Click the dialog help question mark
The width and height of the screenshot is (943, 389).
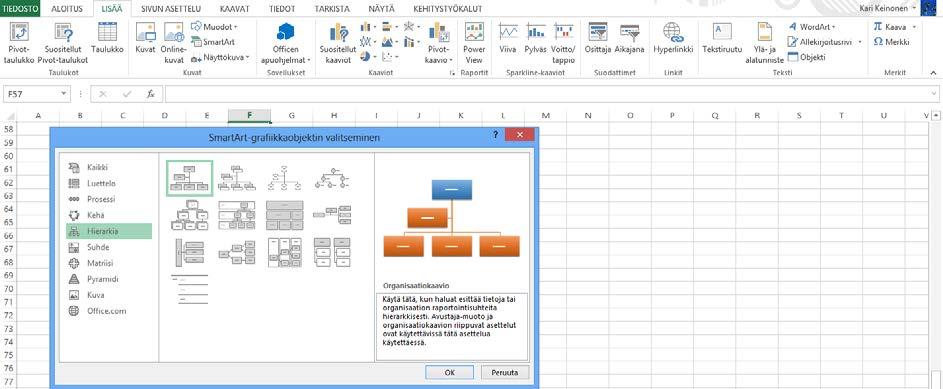[x=496, y=135]
